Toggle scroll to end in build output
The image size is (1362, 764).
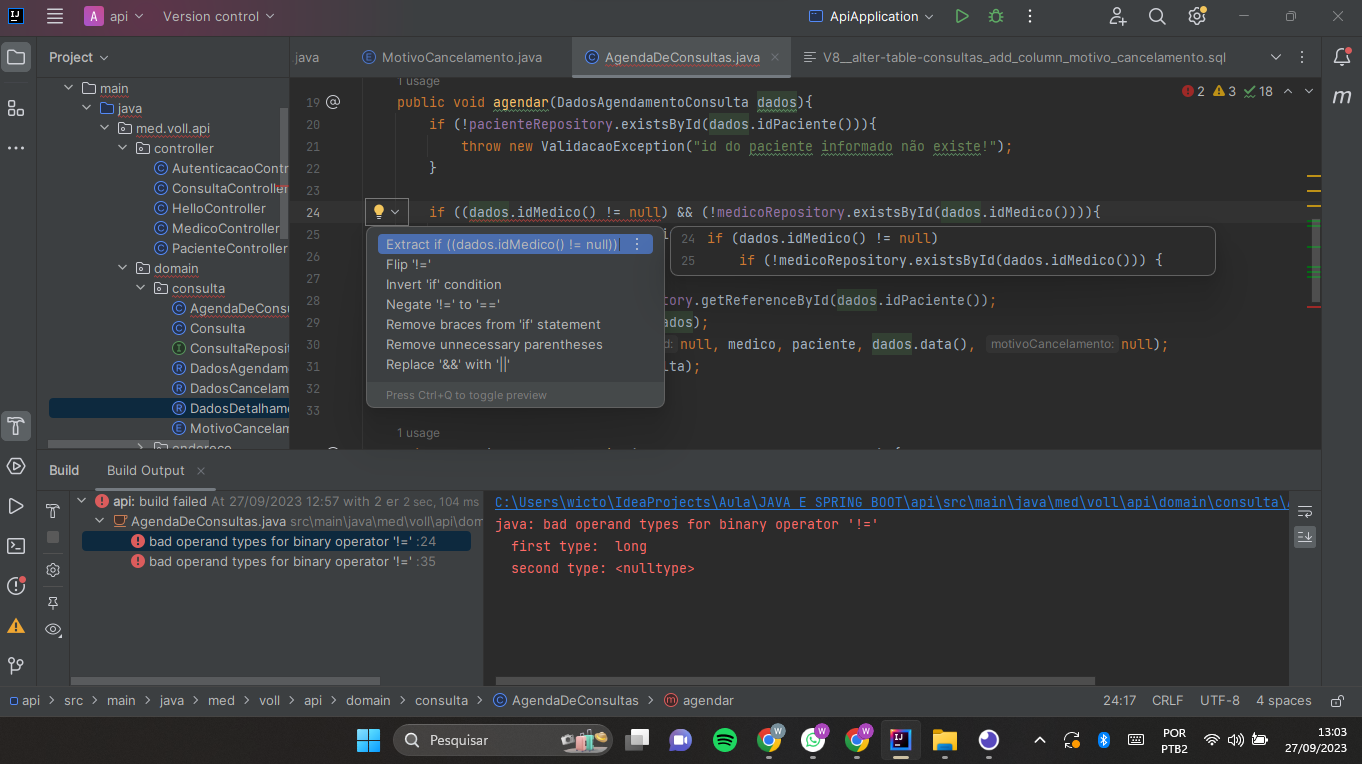[x=1304, y=537]
